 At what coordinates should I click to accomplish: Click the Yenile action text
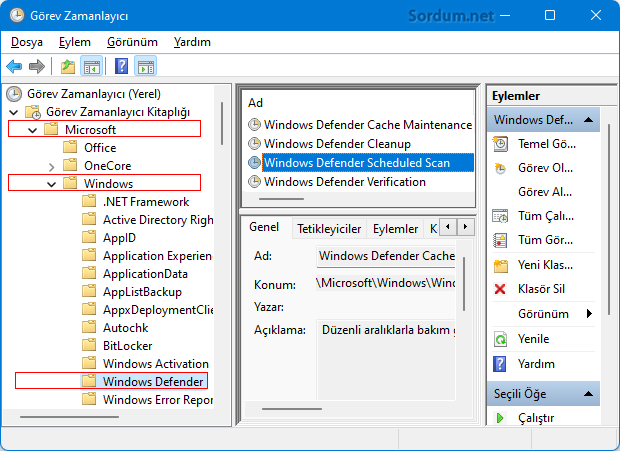click(x=533, y=339)
